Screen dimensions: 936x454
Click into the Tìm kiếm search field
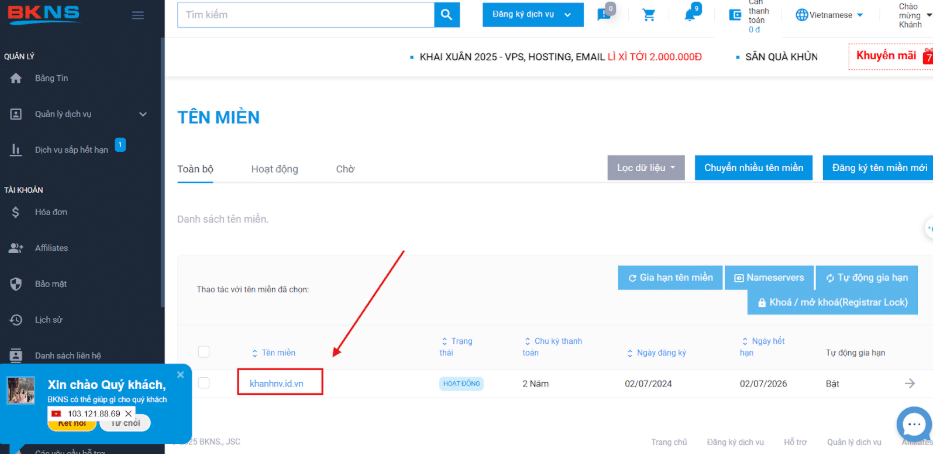click(306, 15)
